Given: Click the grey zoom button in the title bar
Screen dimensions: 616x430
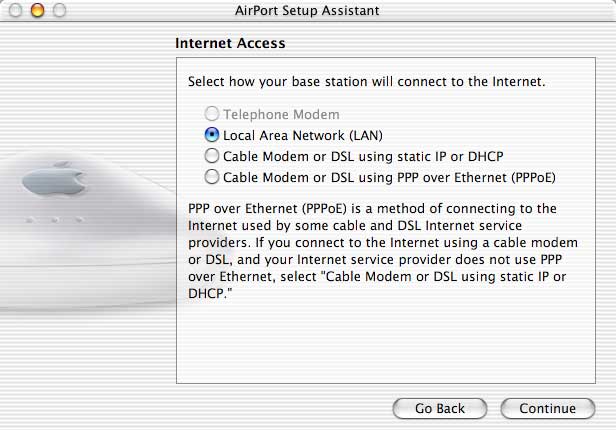Looking at the screenshot, I should point(59,10).
